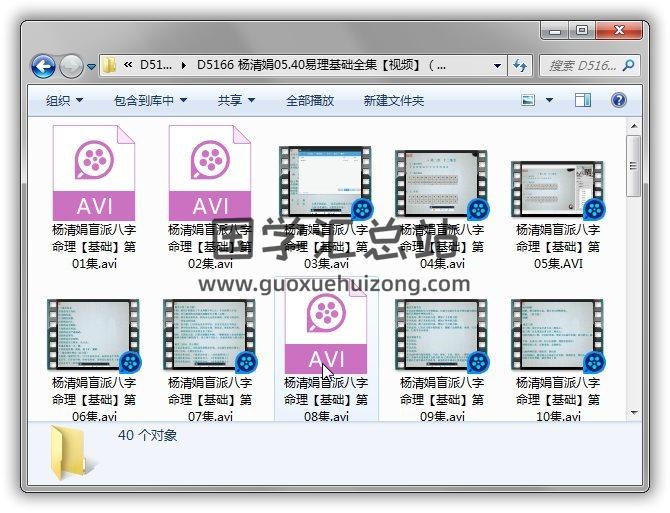Click the refresh button beside address bar
Viewport: 670px width, 513px height.
(520, 66)
